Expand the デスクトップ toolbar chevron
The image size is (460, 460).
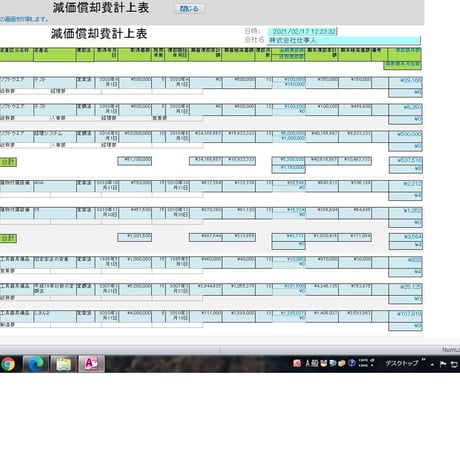pyautogui.click(x=423, y=360)
